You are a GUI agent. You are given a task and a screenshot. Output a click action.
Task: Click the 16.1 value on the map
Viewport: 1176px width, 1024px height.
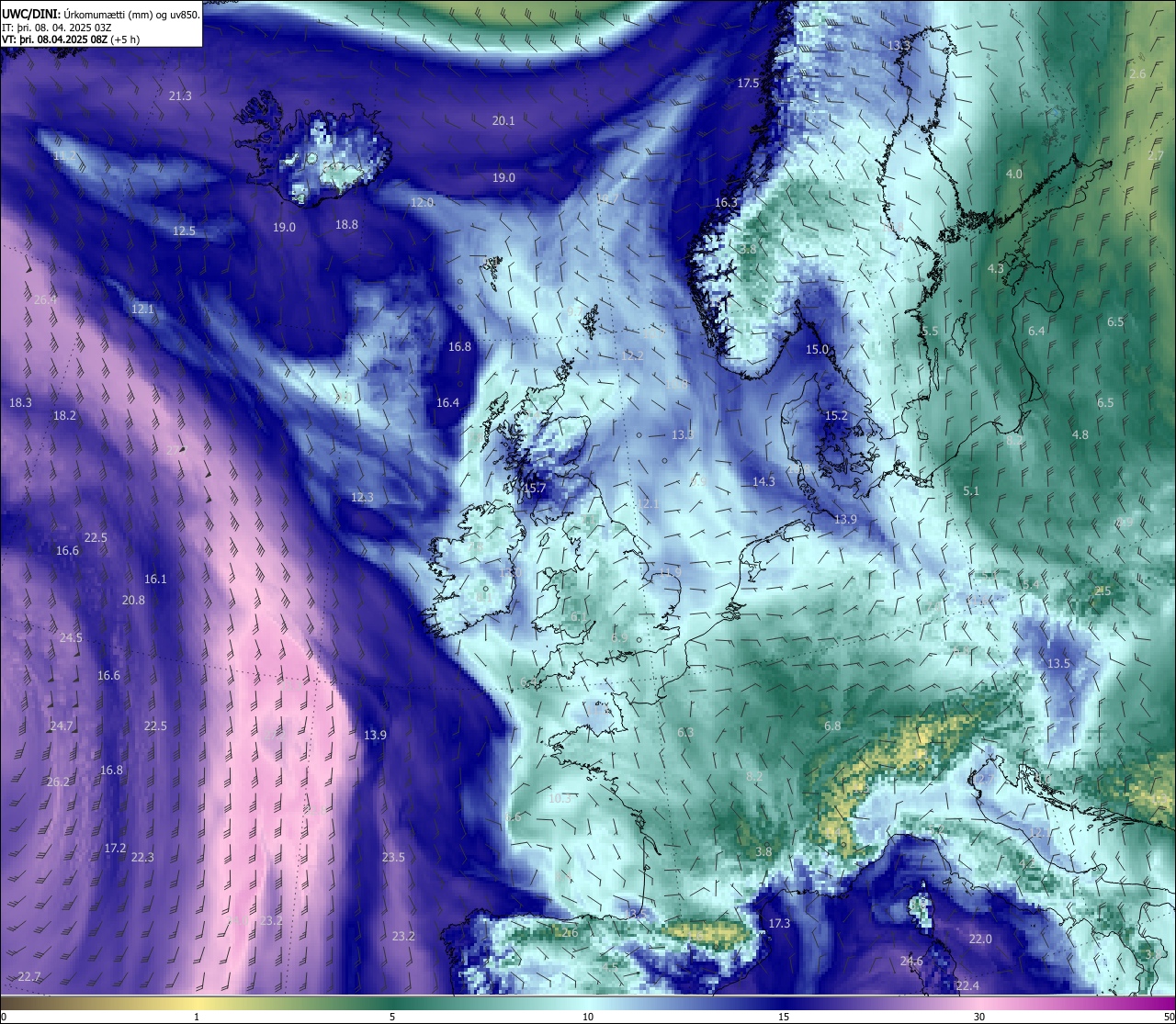[x=155, y=579]
